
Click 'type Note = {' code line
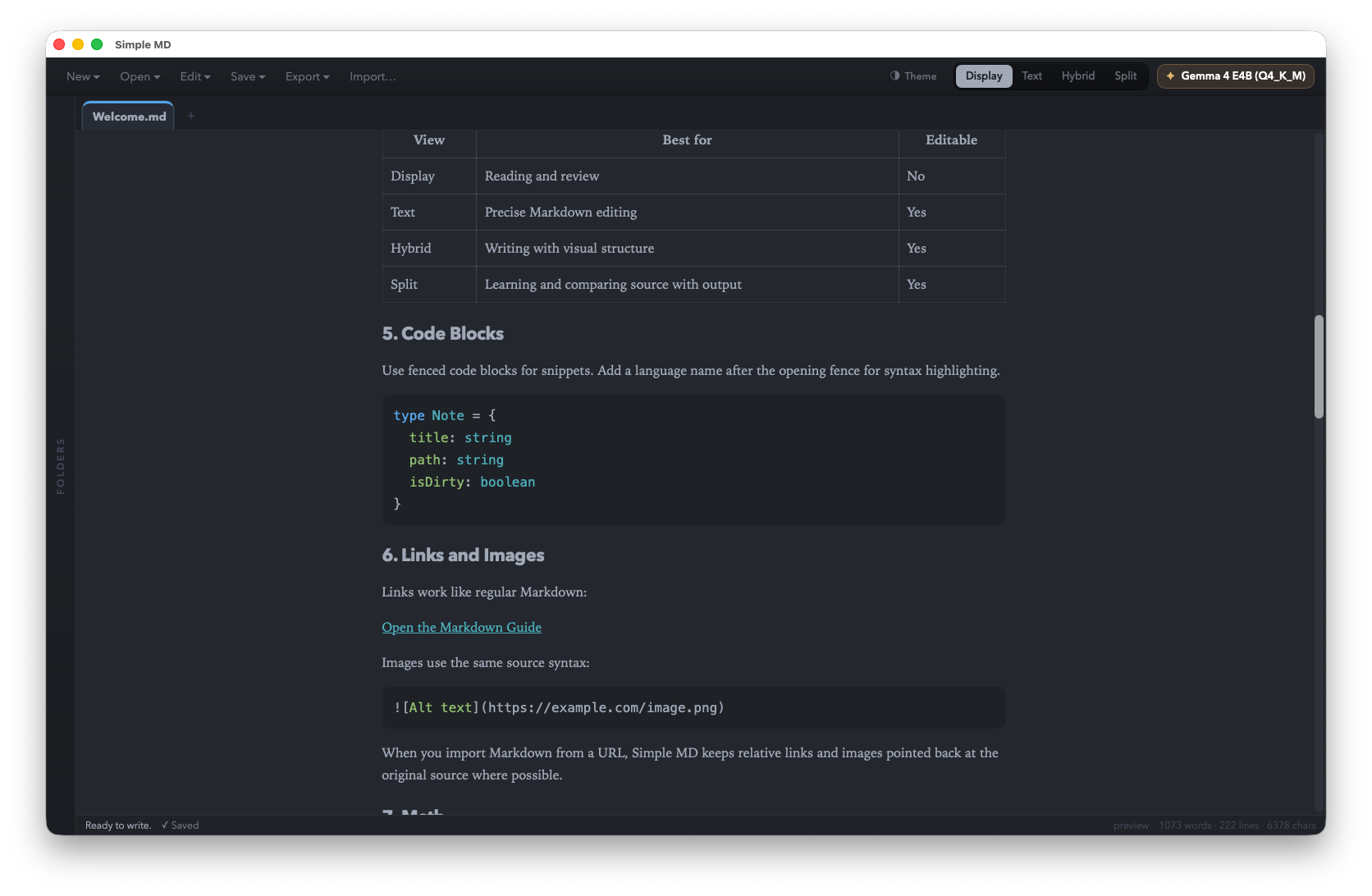445,415
